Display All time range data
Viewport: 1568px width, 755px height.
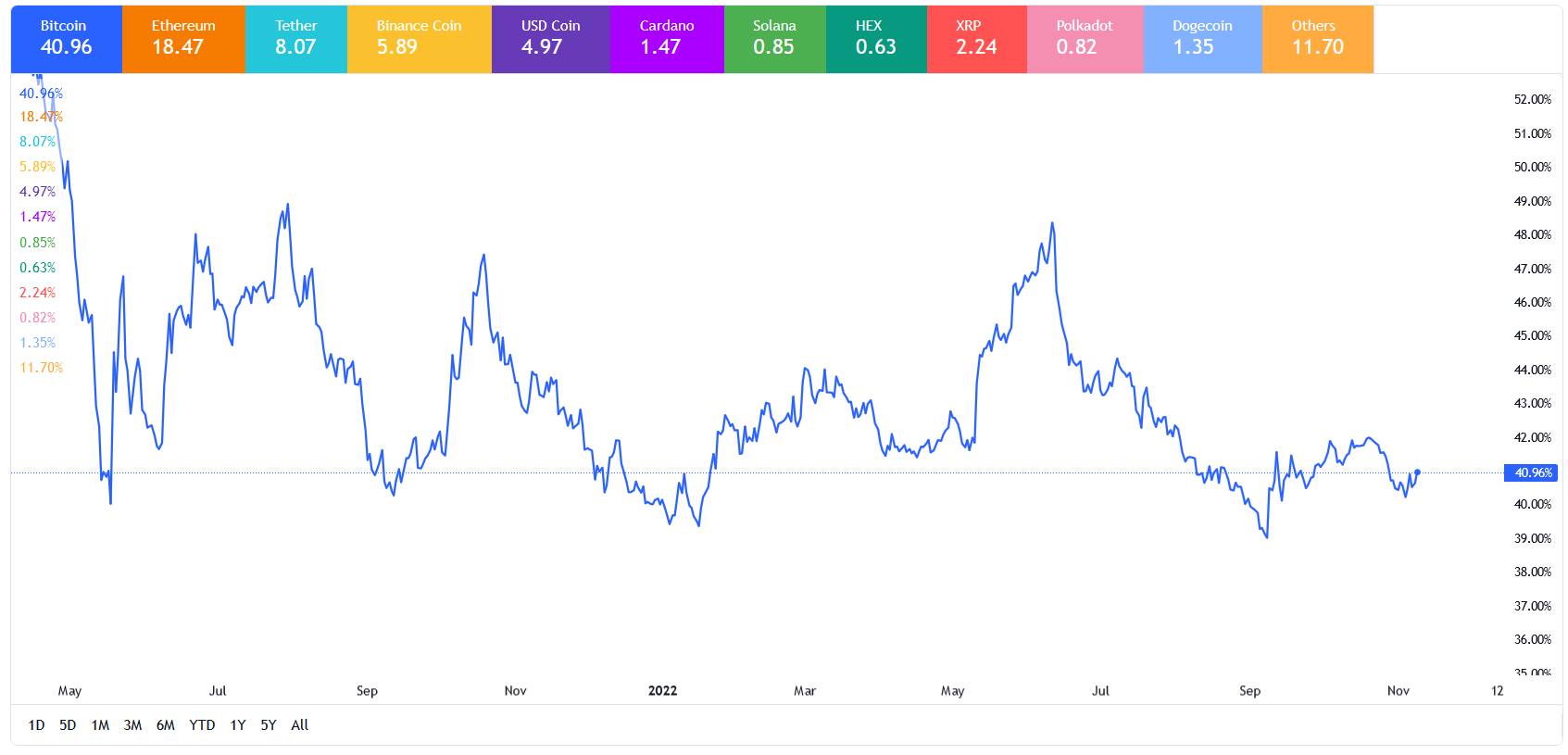tap(299, 725)
